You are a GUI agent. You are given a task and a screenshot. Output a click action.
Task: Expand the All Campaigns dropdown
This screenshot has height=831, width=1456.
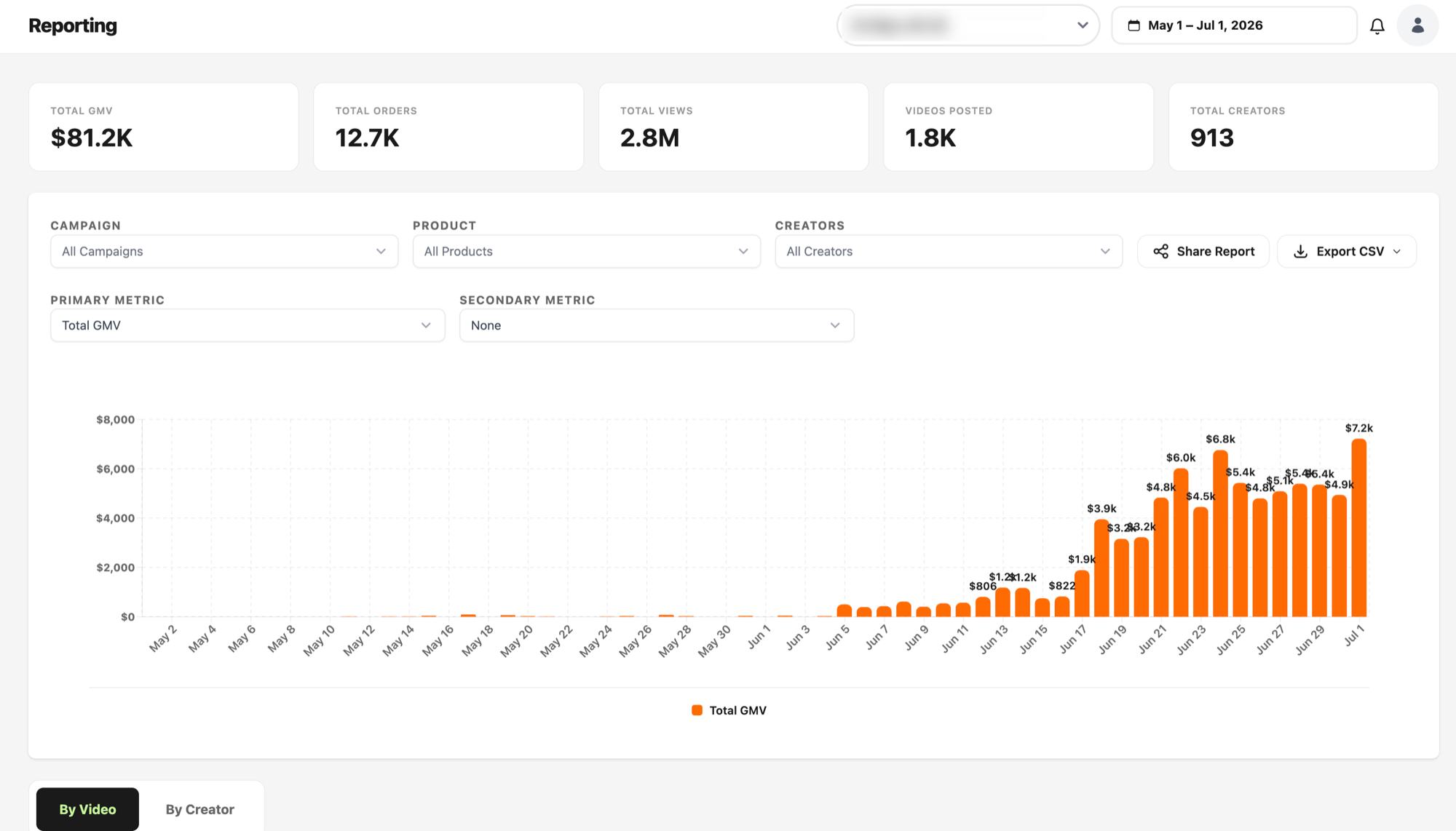[x=224, y=251]
